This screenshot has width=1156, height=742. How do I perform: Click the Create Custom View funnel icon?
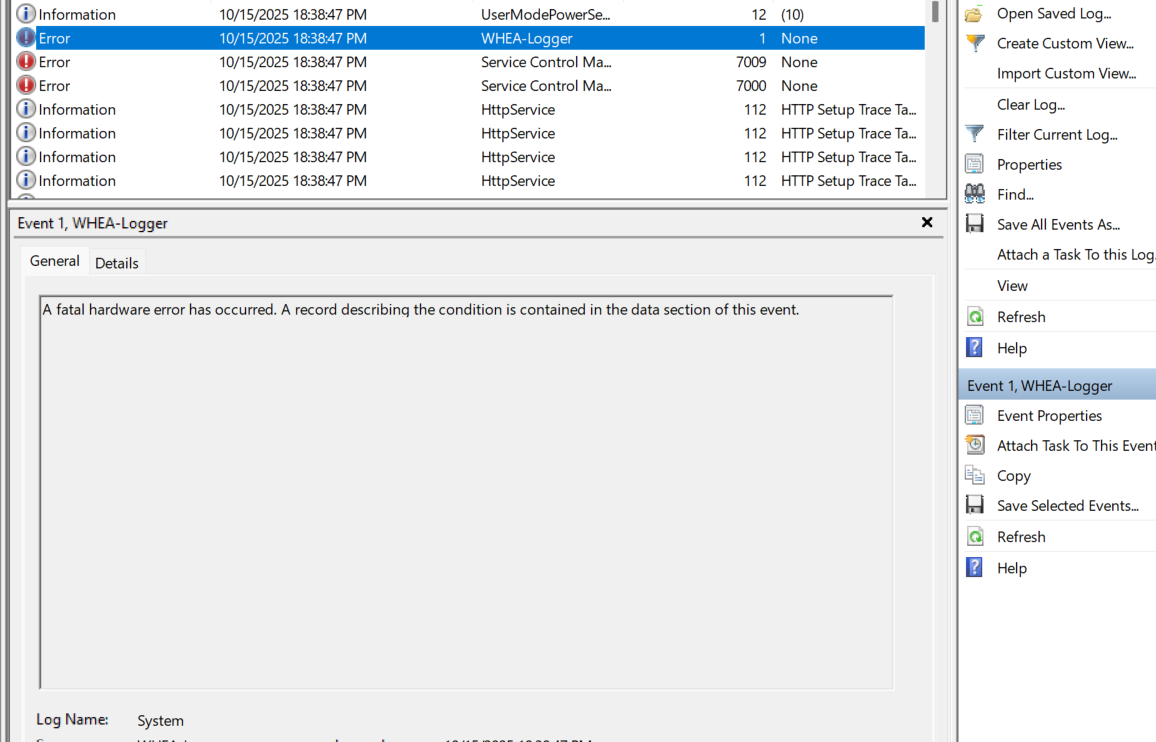click(x=974, y=44)
